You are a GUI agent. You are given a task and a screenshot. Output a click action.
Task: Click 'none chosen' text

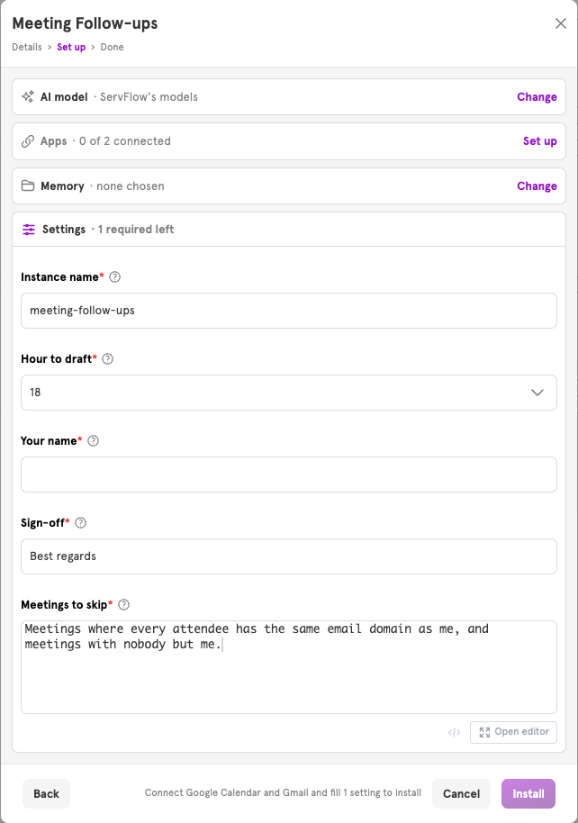click(x=130, y=186)
